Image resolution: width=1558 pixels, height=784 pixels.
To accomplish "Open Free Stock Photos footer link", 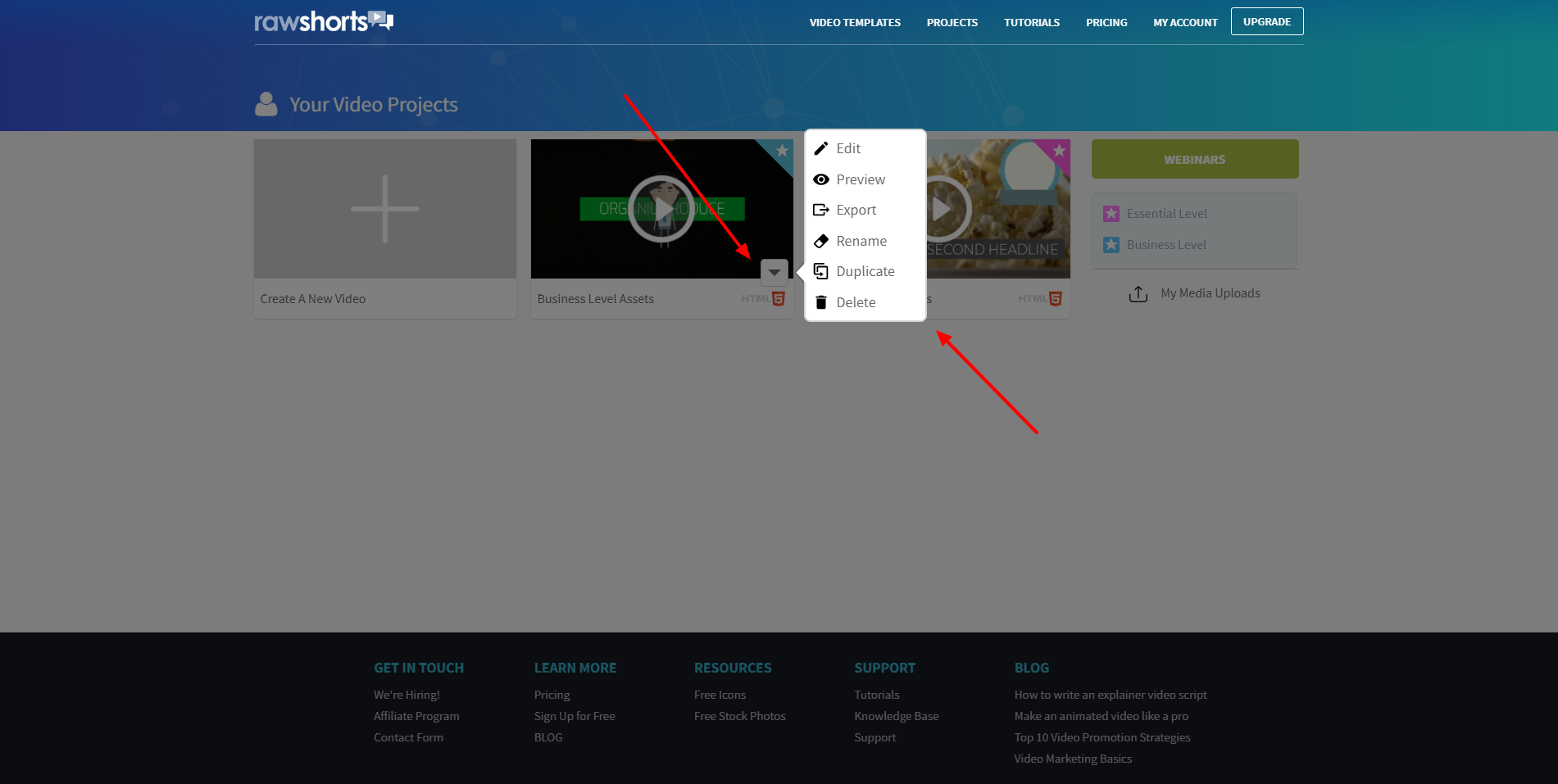I will click(x=739, y=716).
